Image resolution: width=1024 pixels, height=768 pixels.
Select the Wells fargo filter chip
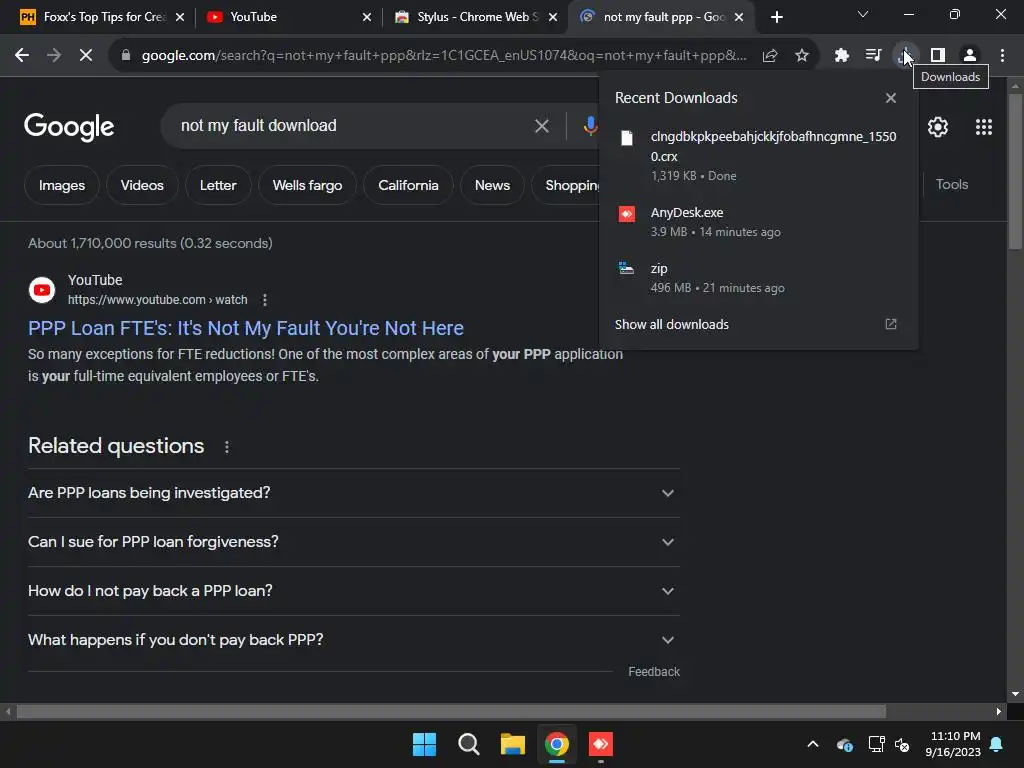[308, 185]
